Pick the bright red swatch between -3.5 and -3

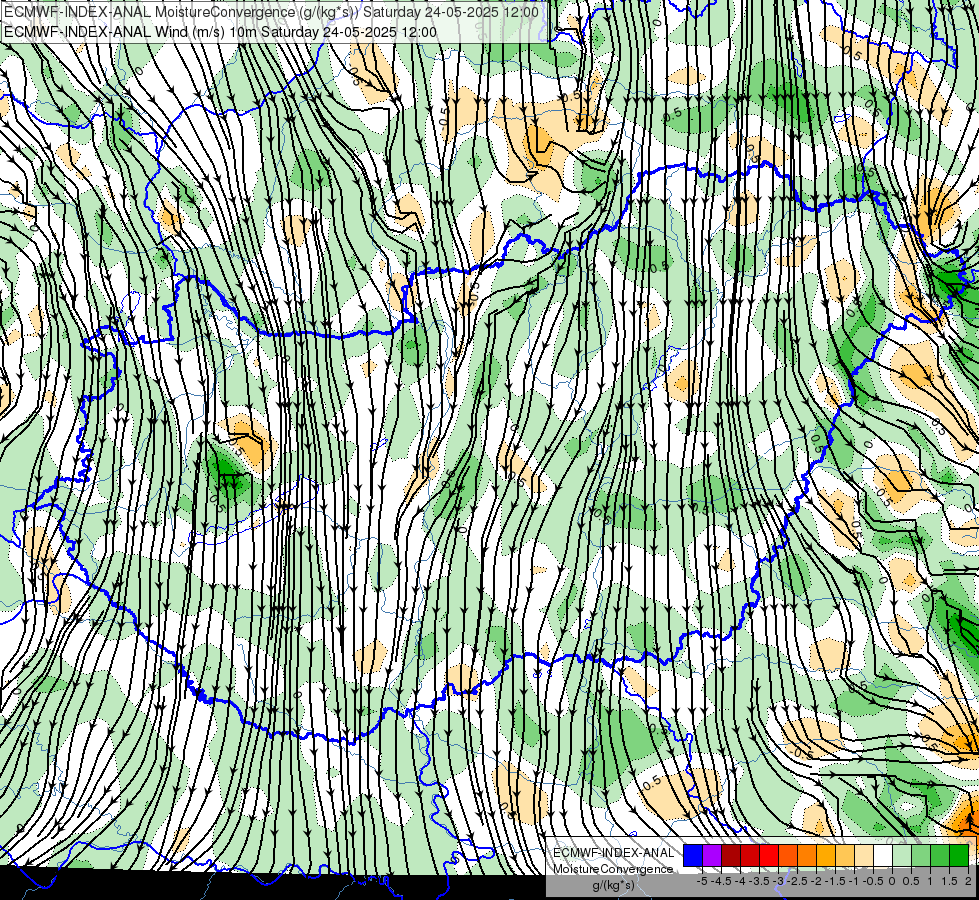click(769, 855)
